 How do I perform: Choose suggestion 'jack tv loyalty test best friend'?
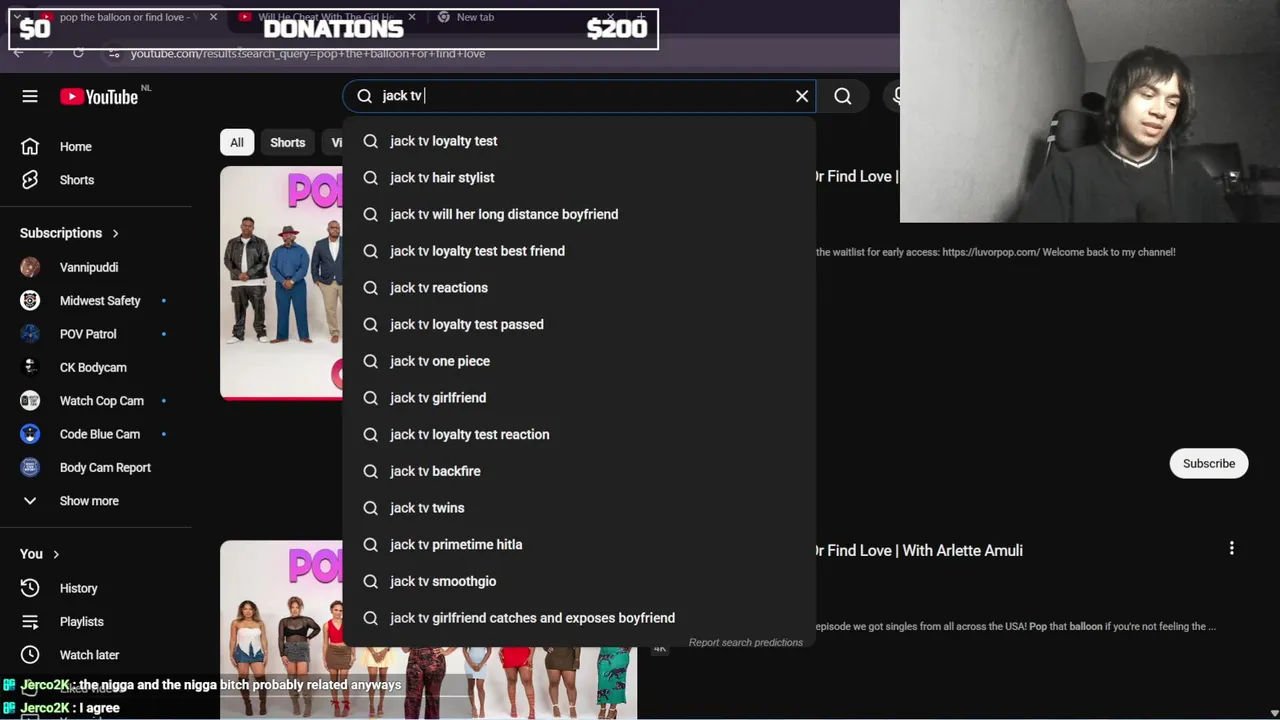[x=579, y=251]
